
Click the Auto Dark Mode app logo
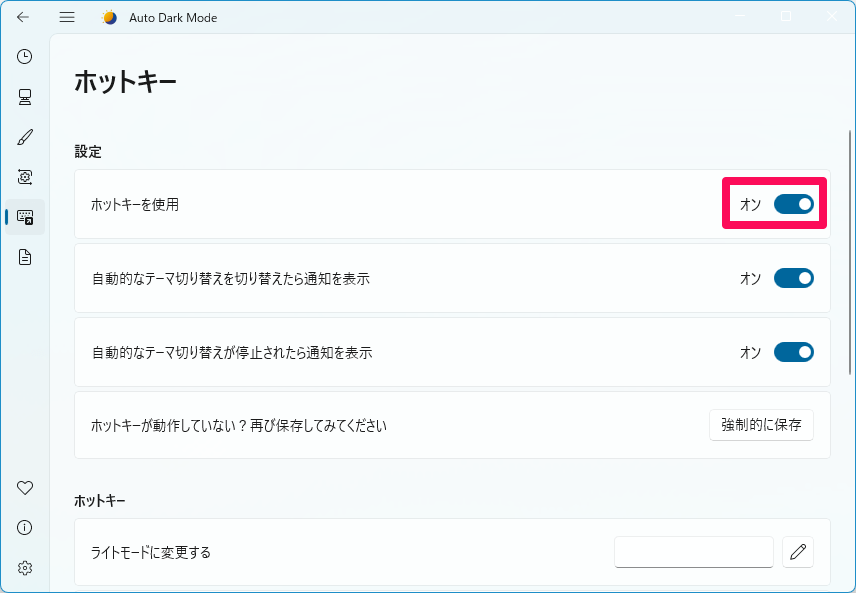(109, 17)
